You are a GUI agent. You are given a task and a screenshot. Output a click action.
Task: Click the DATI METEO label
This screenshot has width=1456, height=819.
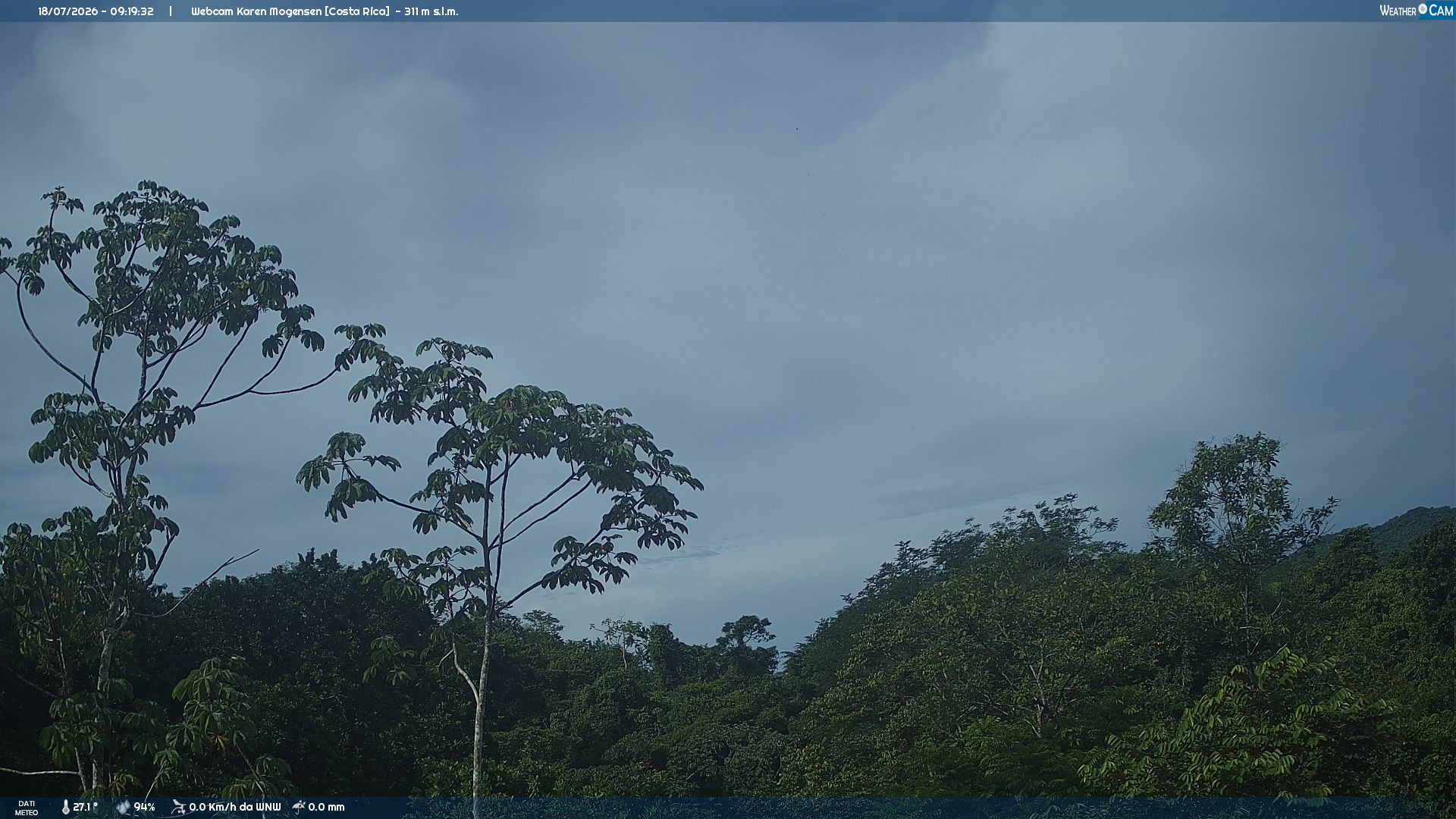[27, 808]
